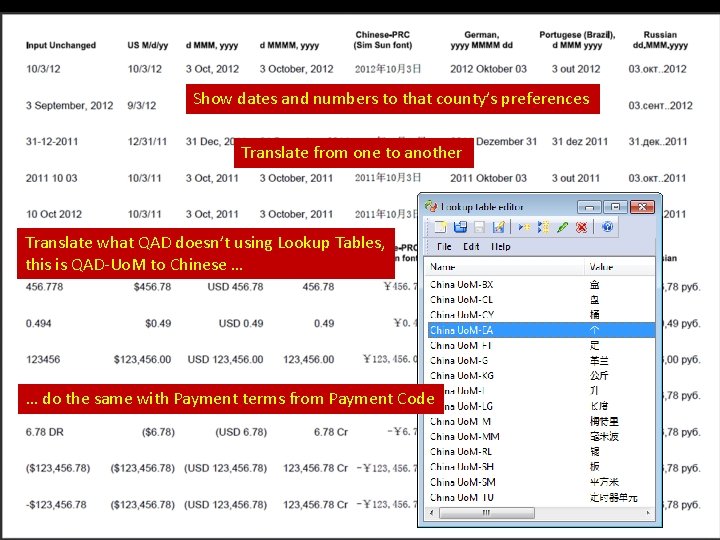Click the input number '456.778'
Screen dimensions: 720x540
[x=45, y=287]
